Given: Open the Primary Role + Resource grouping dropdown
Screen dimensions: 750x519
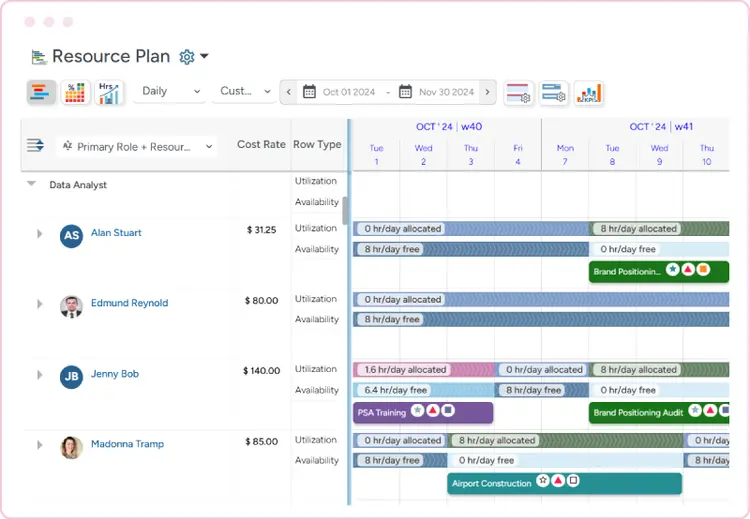Looking at the screenshot, I should (x=137, y=146).
